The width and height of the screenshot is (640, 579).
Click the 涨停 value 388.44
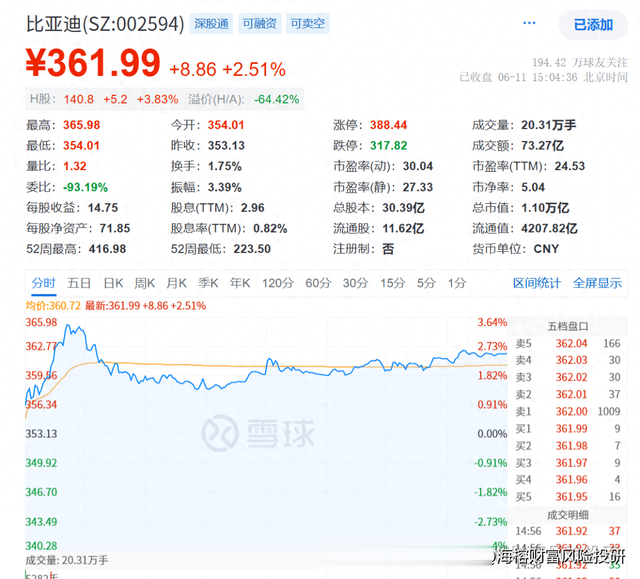pyautogui.click(x=388, y=125)
